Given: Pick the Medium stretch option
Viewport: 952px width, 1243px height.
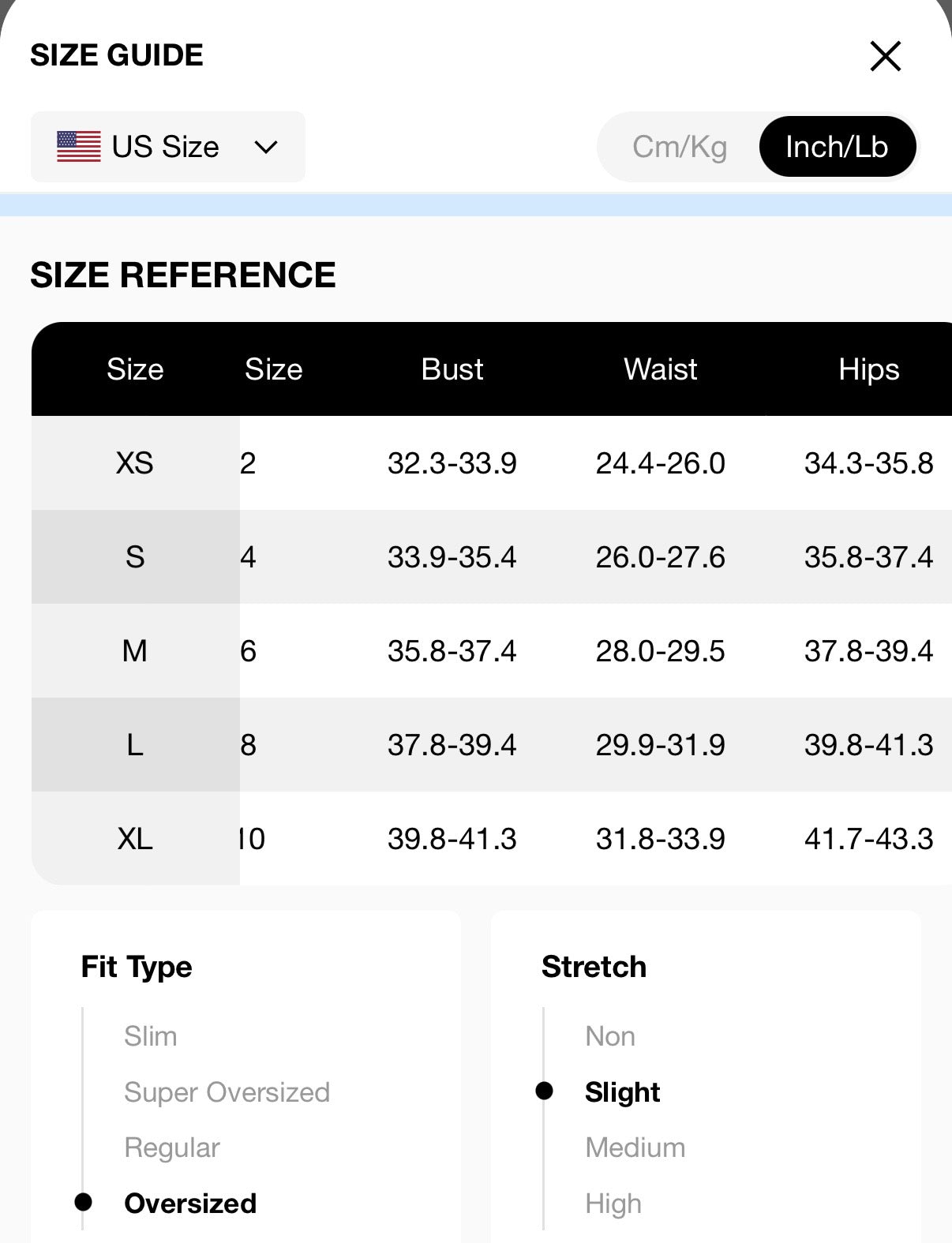Looking at the screenshot, I should click(x=635, y=1148).
